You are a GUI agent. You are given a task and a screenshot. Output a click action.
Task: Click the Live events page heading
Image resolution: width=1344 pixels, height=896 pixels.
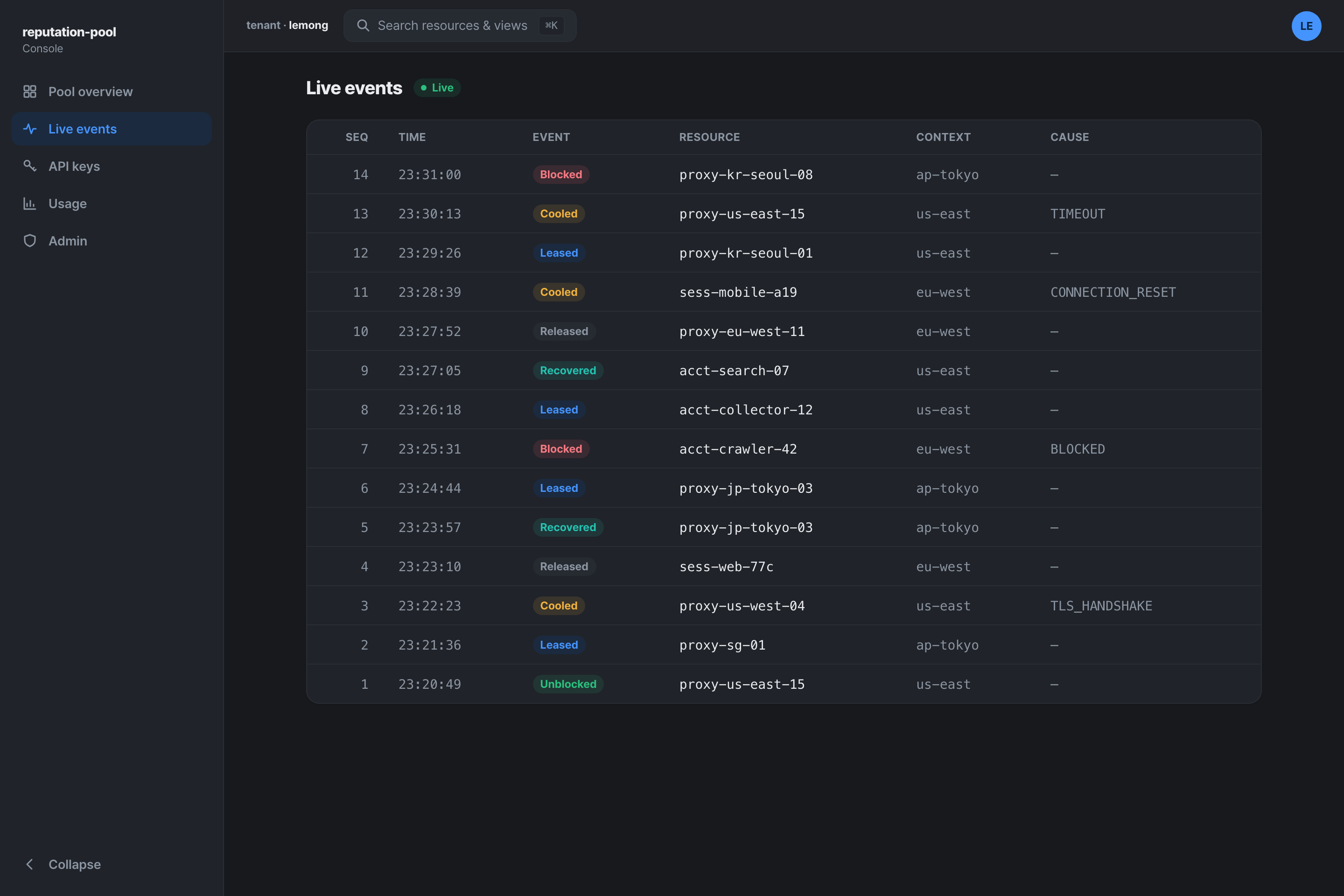pos(354,87)
